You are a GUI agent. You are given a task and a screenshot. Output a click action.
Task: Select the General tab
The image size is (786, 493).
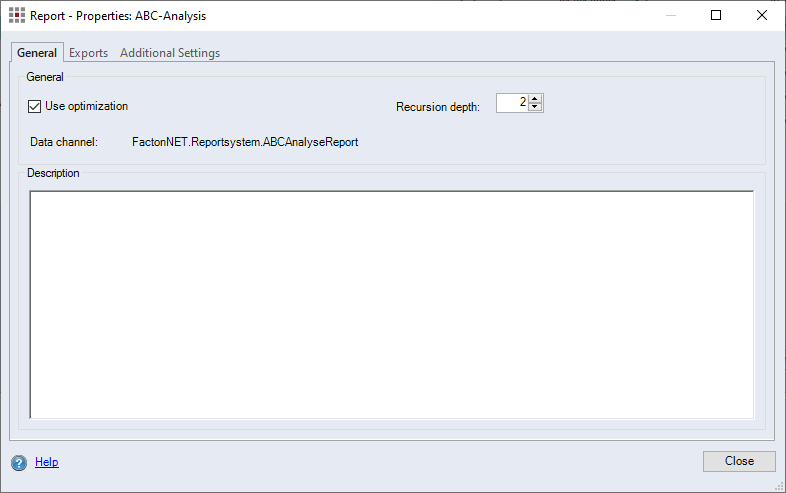(x=37, y=53)
